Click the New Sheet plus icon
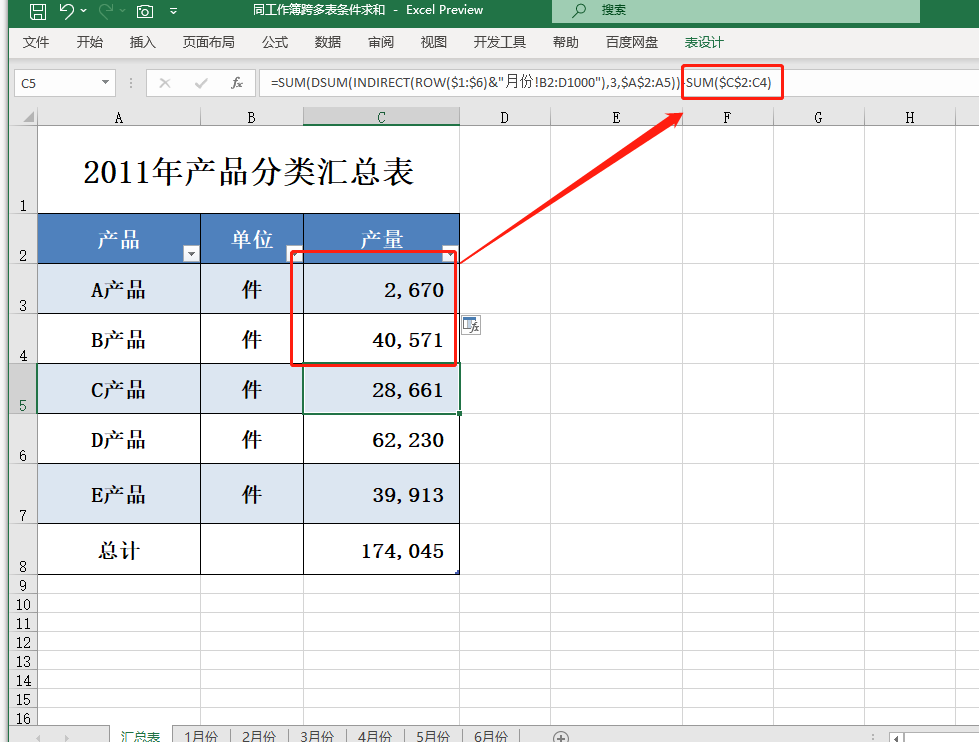The image size is (979, 742). 561,737
